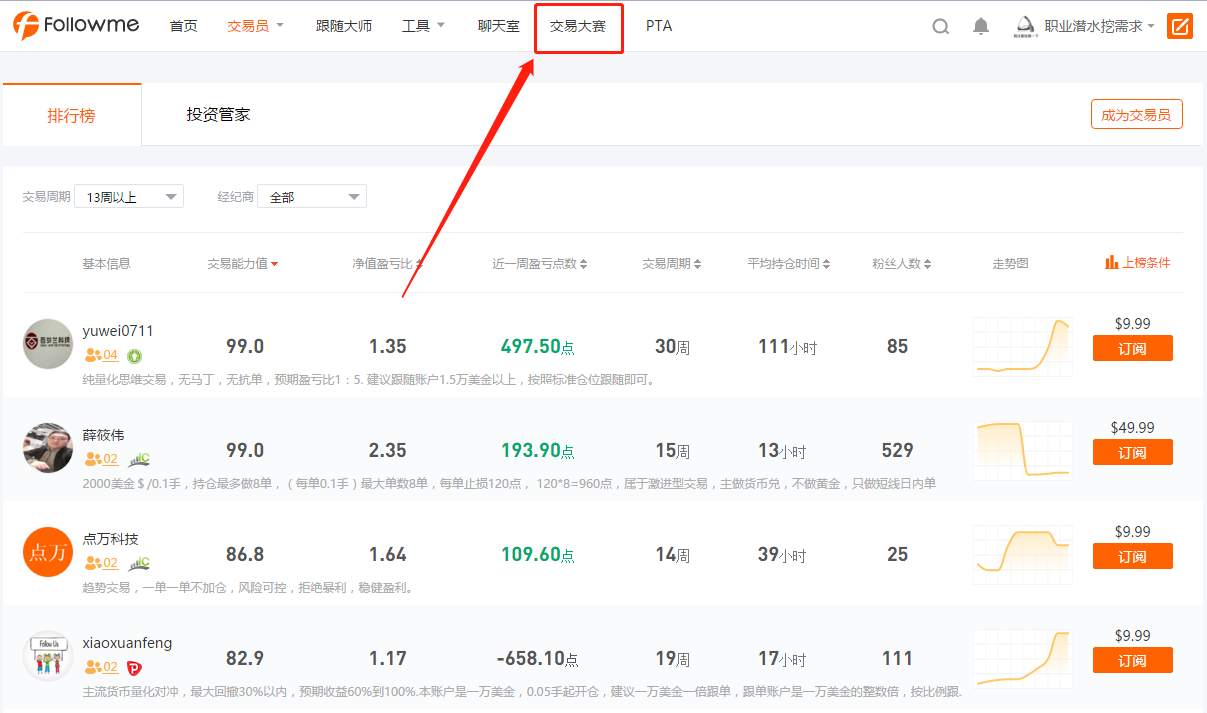Click the Followme logo
This screenshot has height=713, width=1207.
click(x=76, y=26)
